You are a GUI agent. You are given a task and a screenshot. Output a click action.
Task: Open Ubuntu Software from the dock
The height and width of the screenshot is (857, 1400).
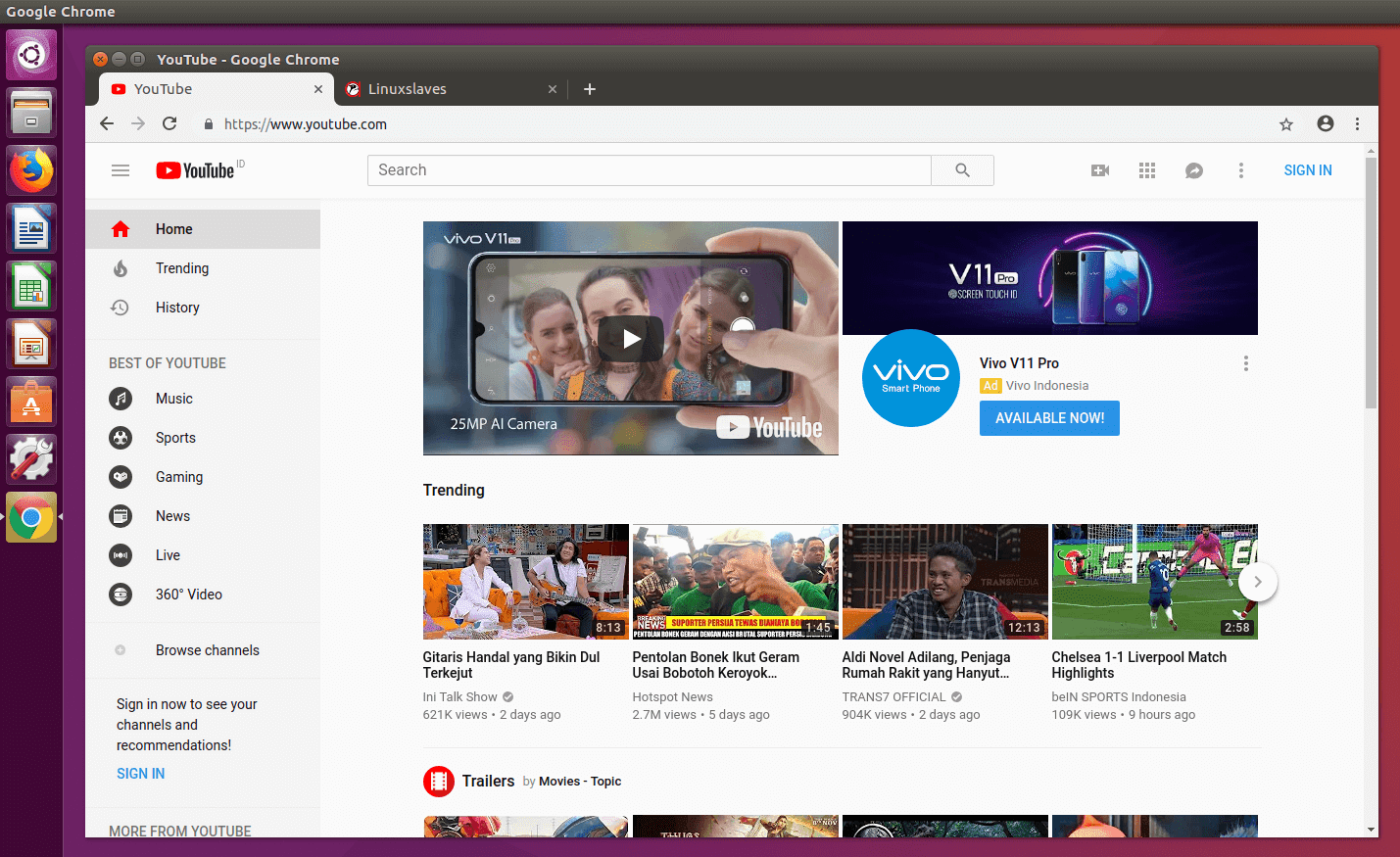(31, 403)
